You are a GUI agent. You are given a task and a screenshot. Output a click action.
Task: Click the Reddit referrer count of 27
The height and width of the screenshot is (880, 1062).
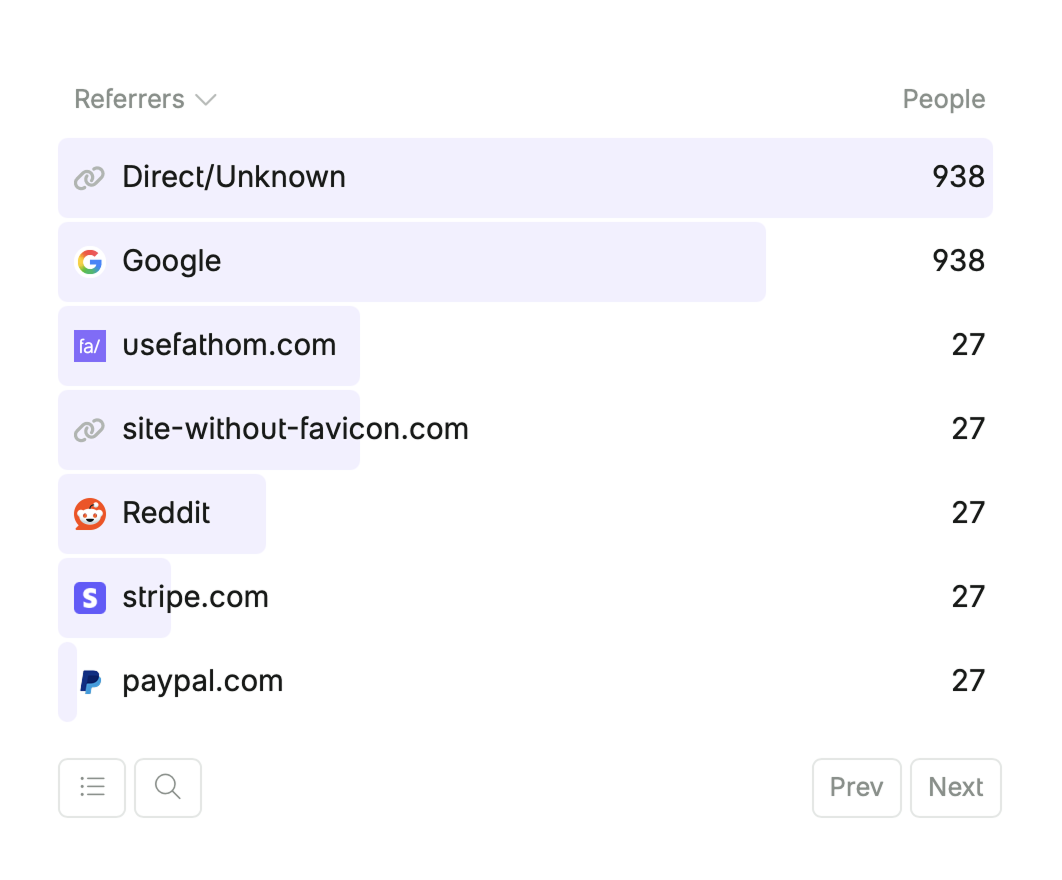968,514
